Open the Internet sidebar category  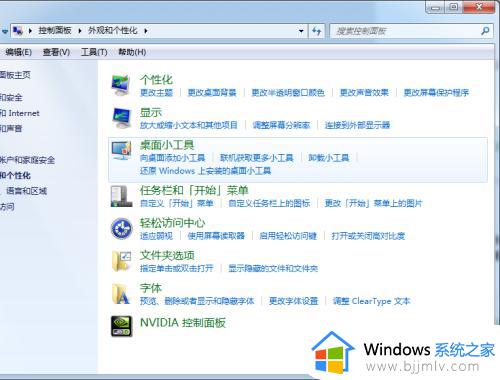(x=20, y=113)
